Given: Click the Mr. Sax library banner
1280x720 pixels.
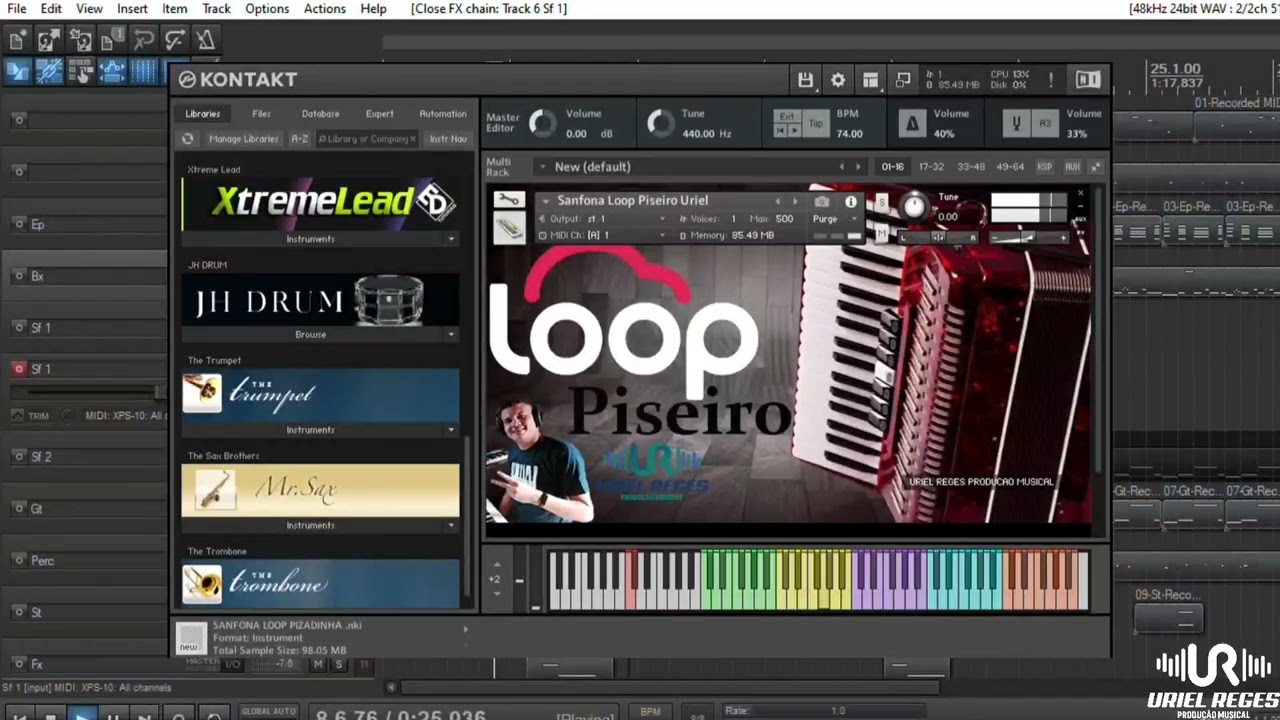Looking at the screenshot, I should pyautogui.click(x=320, y=490).
